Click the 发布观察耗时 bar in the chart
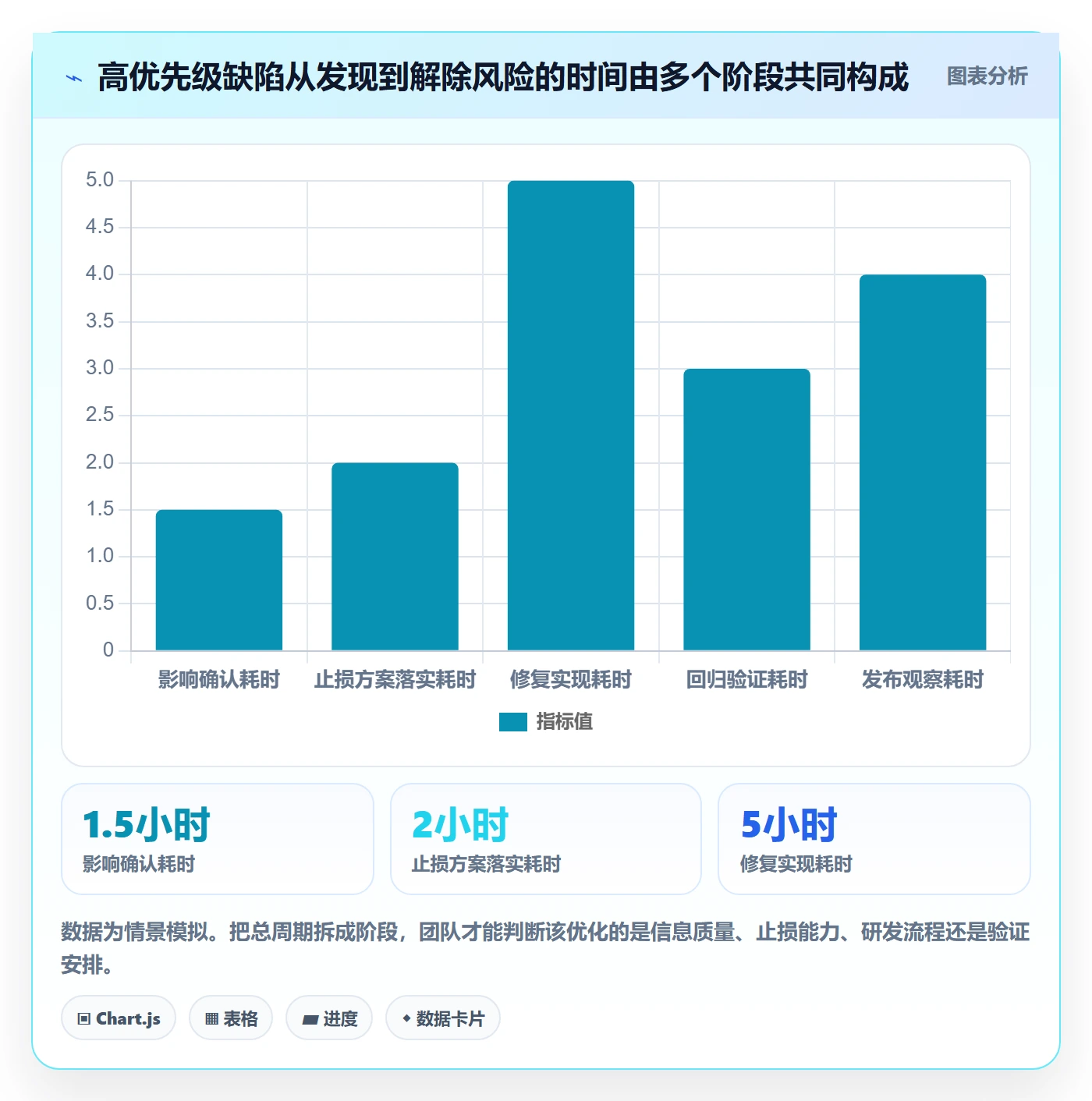 click(x=923, y=462)
